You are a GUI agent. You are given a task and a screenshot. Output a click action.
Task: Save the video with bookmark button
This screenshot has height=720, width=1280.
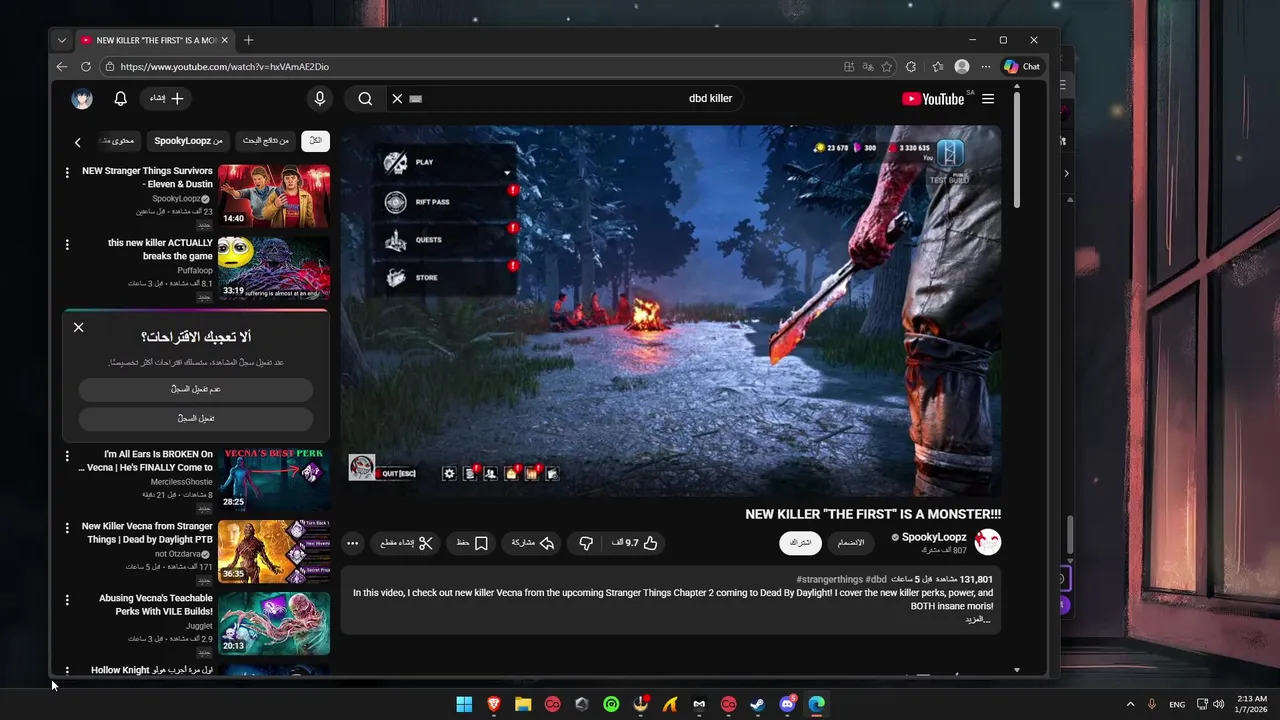(472, 543)
